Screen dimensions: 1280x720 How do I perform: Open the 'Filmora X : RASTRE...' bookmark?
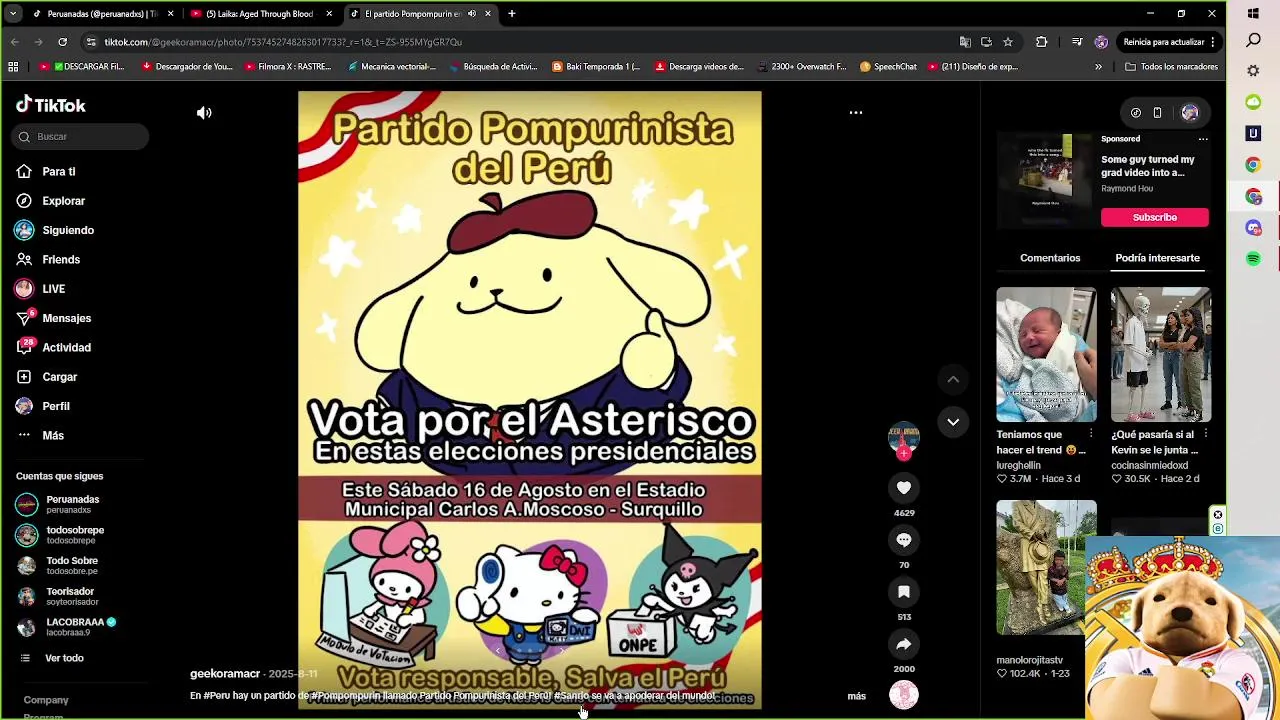pyautogui.click(x=286, y=67)
